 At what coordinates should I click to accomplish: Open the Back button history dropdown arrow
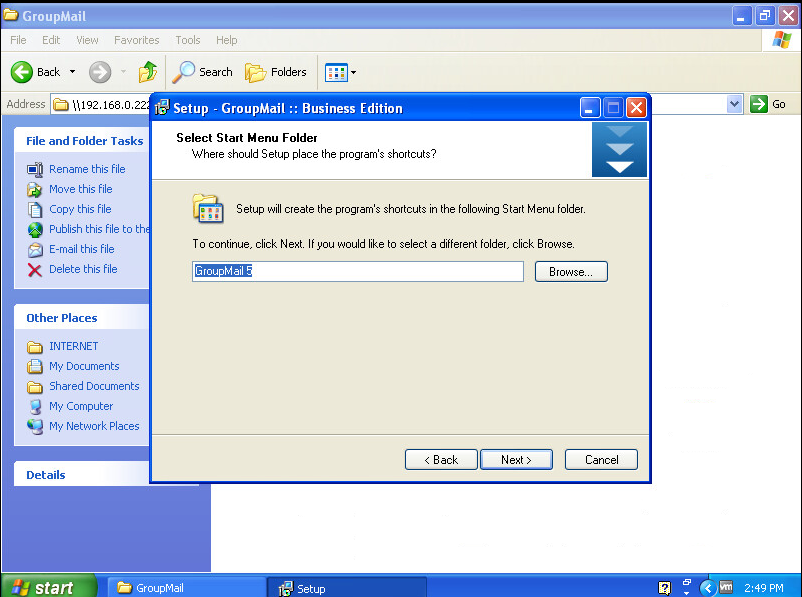(72, 72)
